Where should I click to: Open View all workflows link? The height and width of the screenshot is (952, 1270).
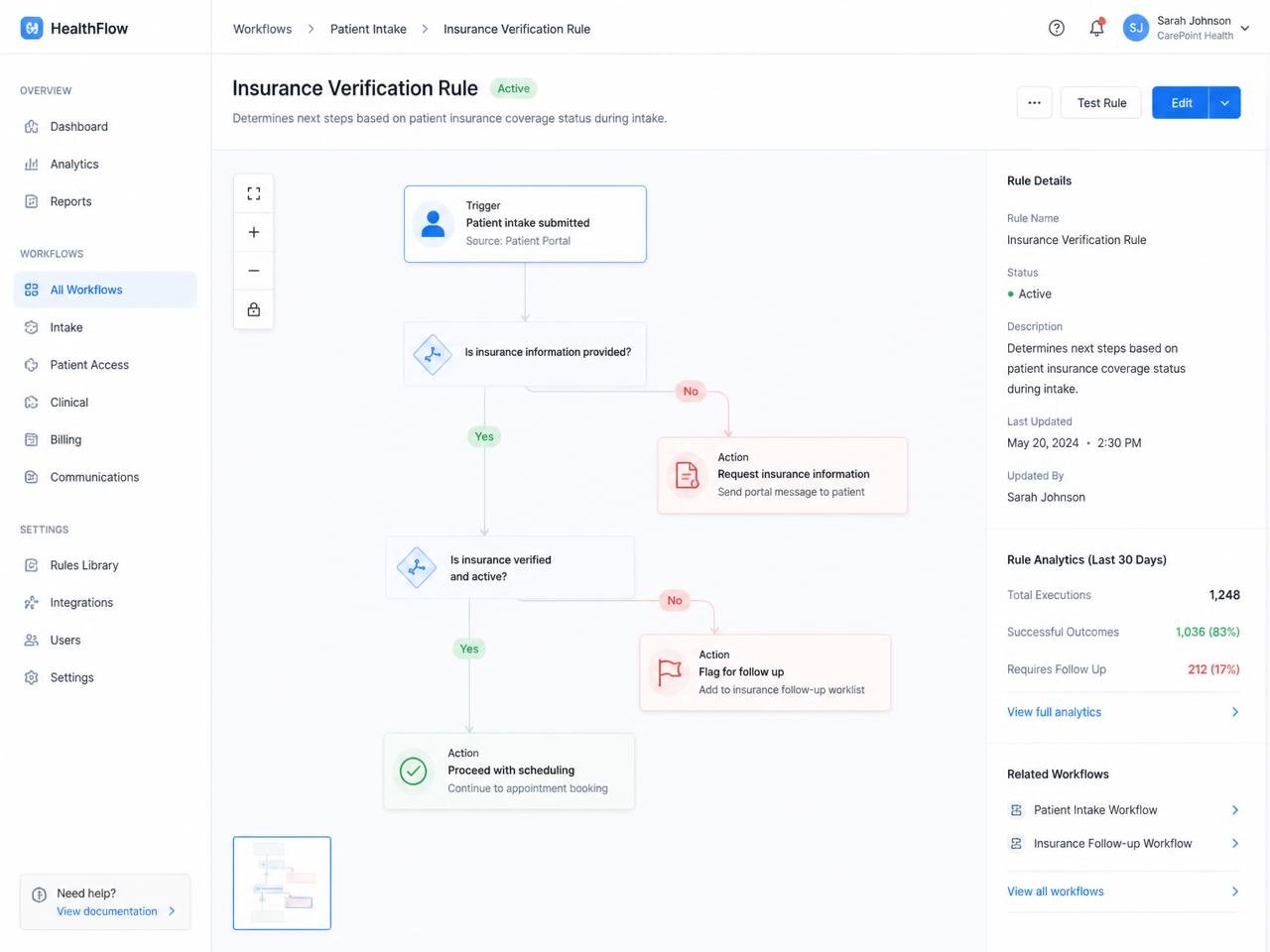(1056, 892)
